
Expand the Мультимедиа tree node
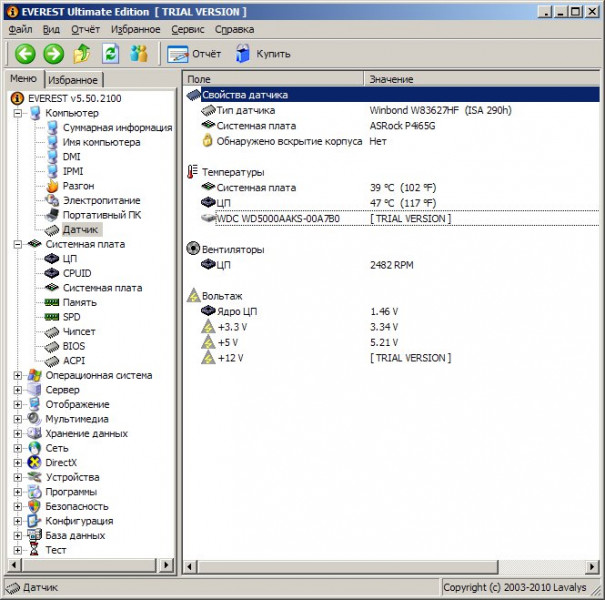pos(17,419)
